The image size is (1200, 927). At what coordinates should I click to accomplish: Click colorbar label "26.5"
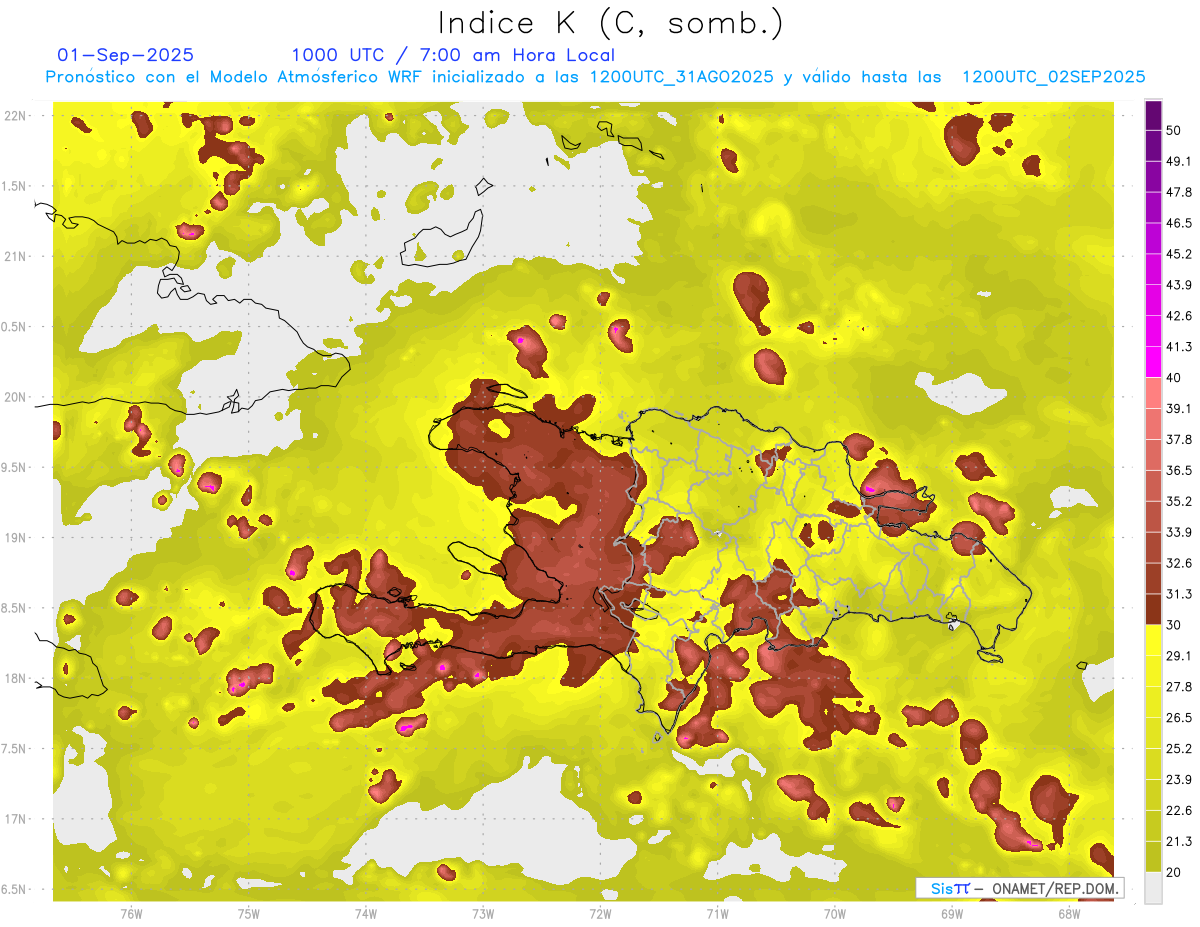pyautogui.click(x=1178, y=718)
